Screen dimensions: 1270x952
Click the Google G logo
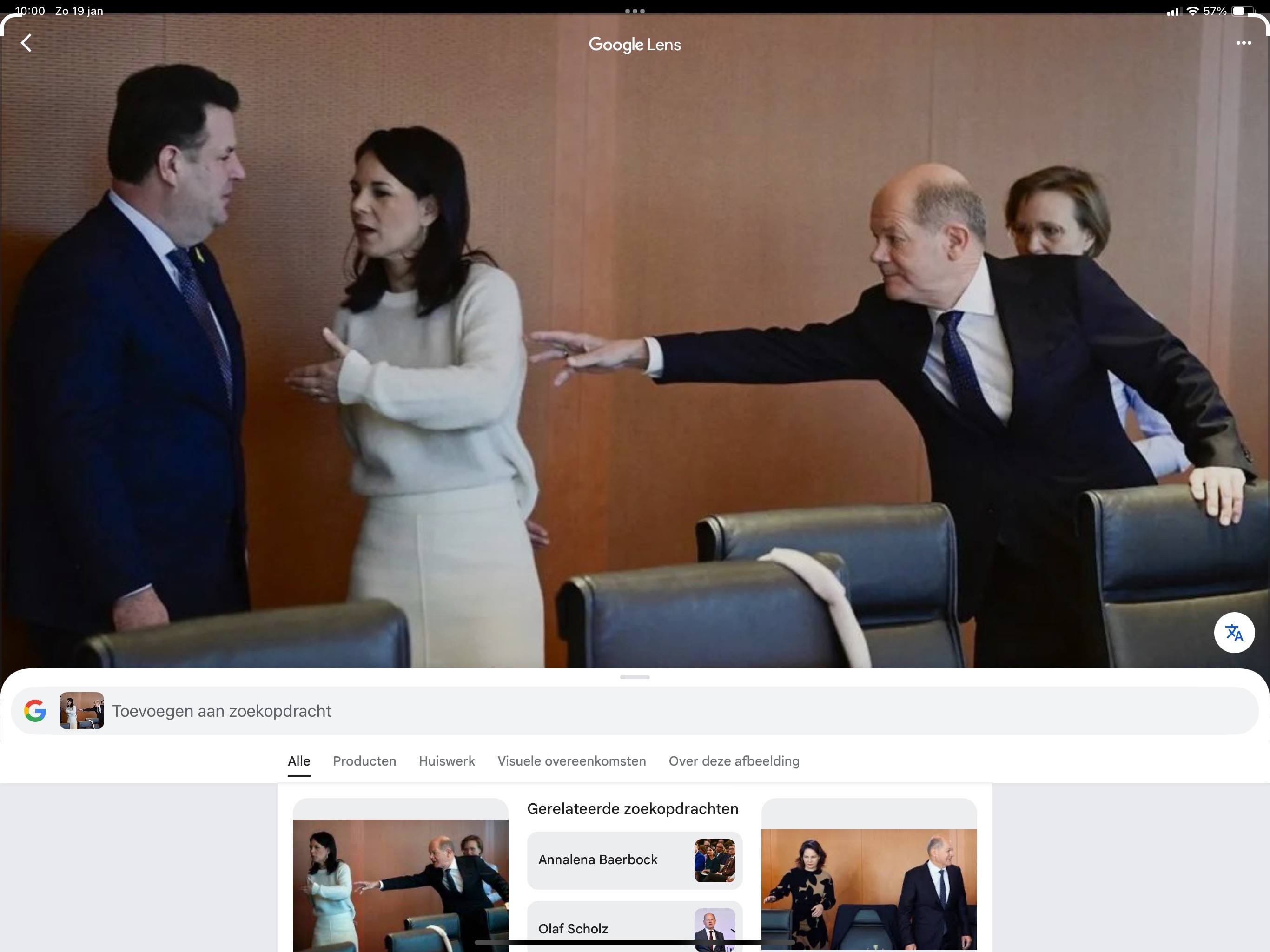(35, 711)
